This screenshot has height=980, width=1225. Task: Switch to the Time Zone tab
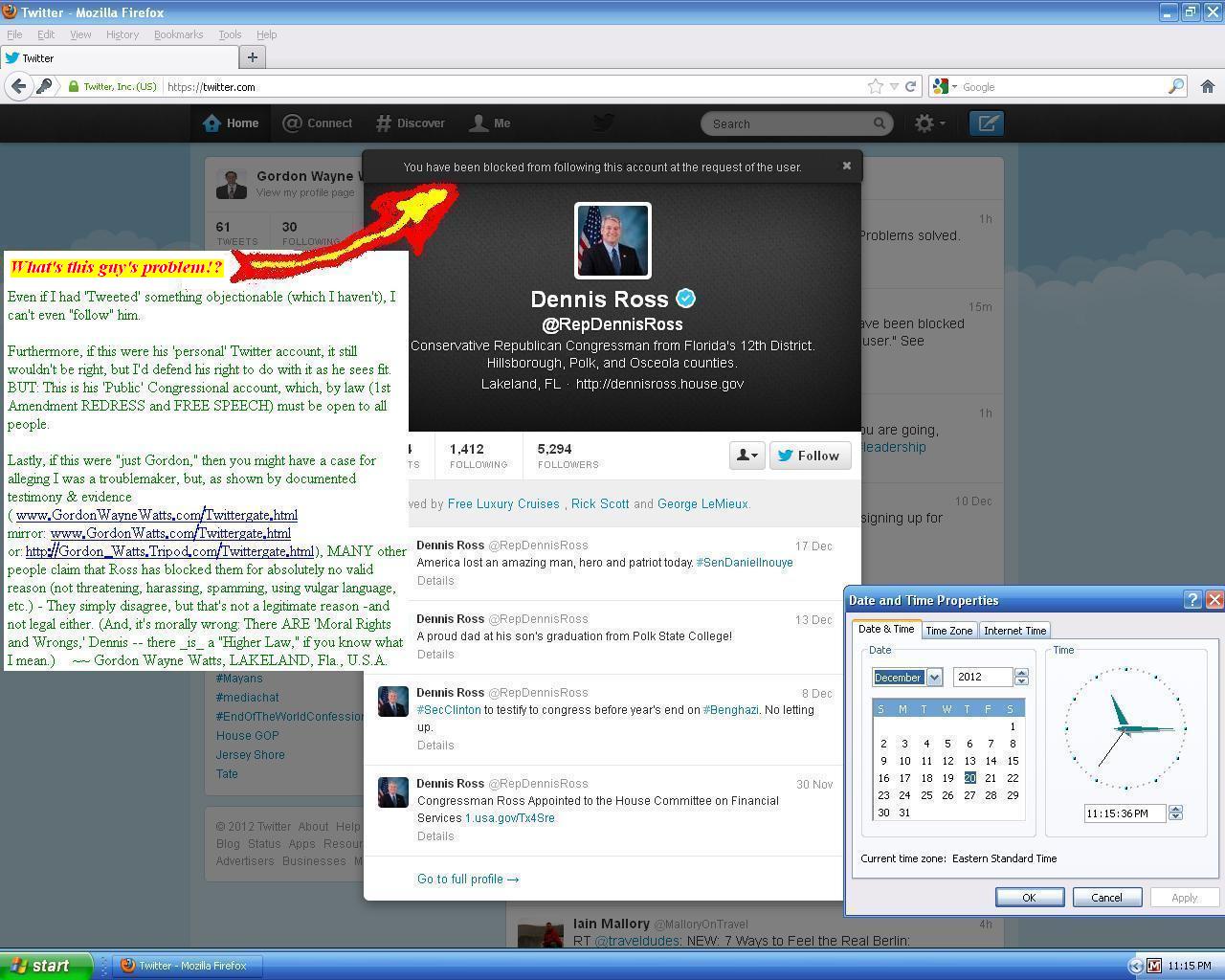948,631
